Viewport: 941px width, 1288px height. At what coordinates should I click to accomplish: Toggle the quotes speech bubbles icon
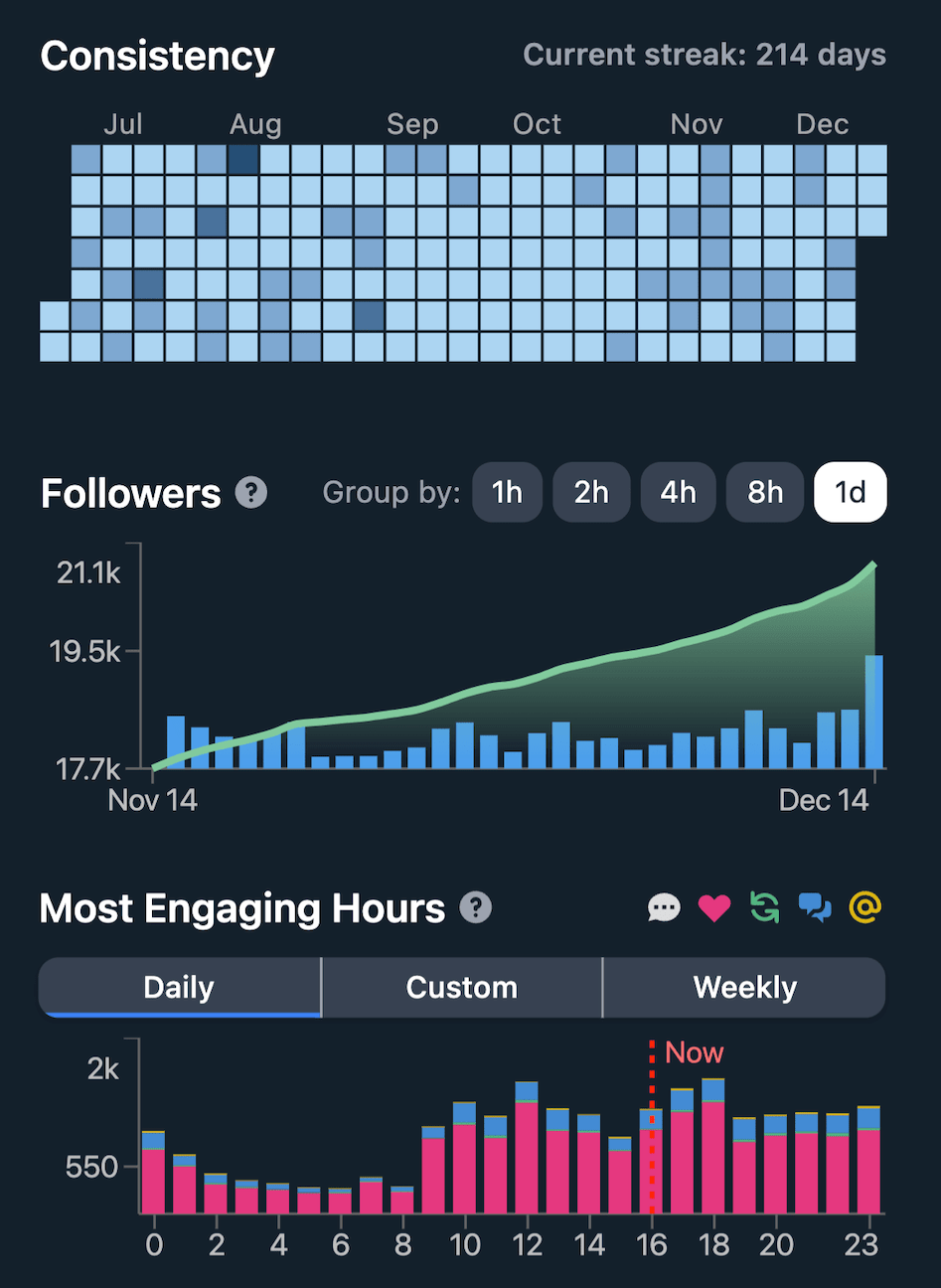pyautogui.click(x=815, y=907)
